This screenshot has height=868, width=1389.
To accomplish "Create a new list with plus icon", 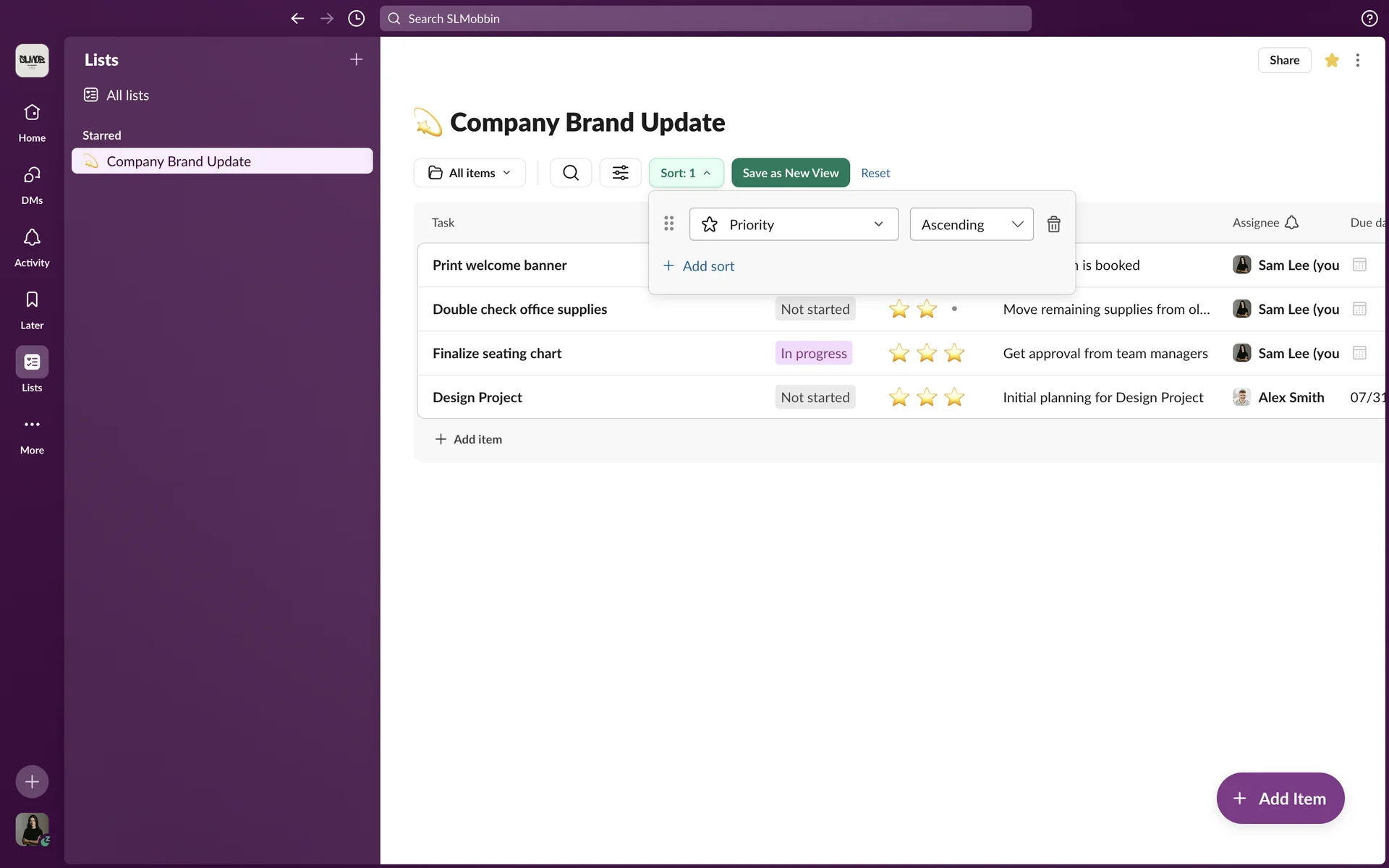I will coord(356,60).
